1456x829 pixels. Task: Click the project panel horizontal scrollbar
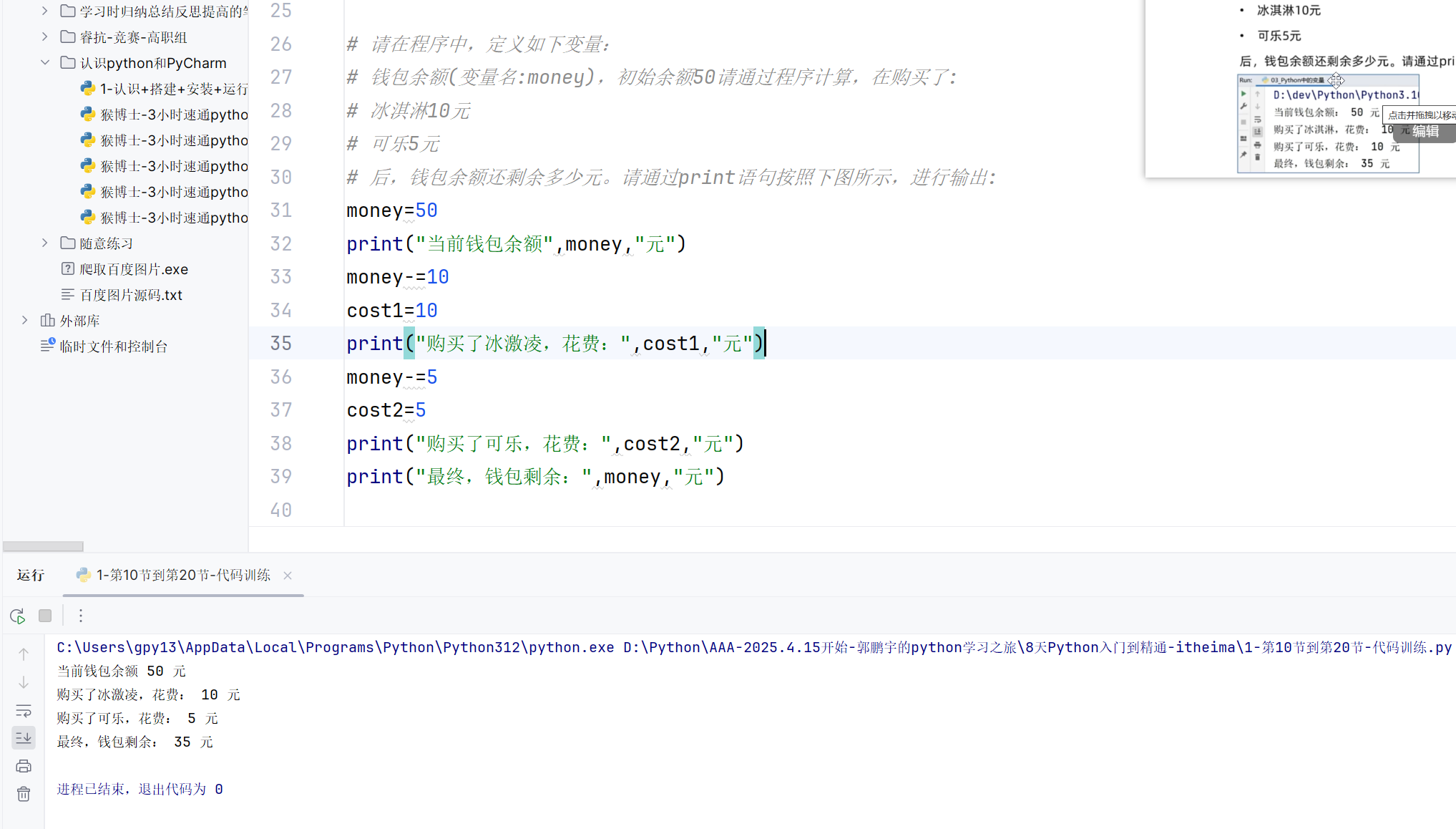(43, 546)
